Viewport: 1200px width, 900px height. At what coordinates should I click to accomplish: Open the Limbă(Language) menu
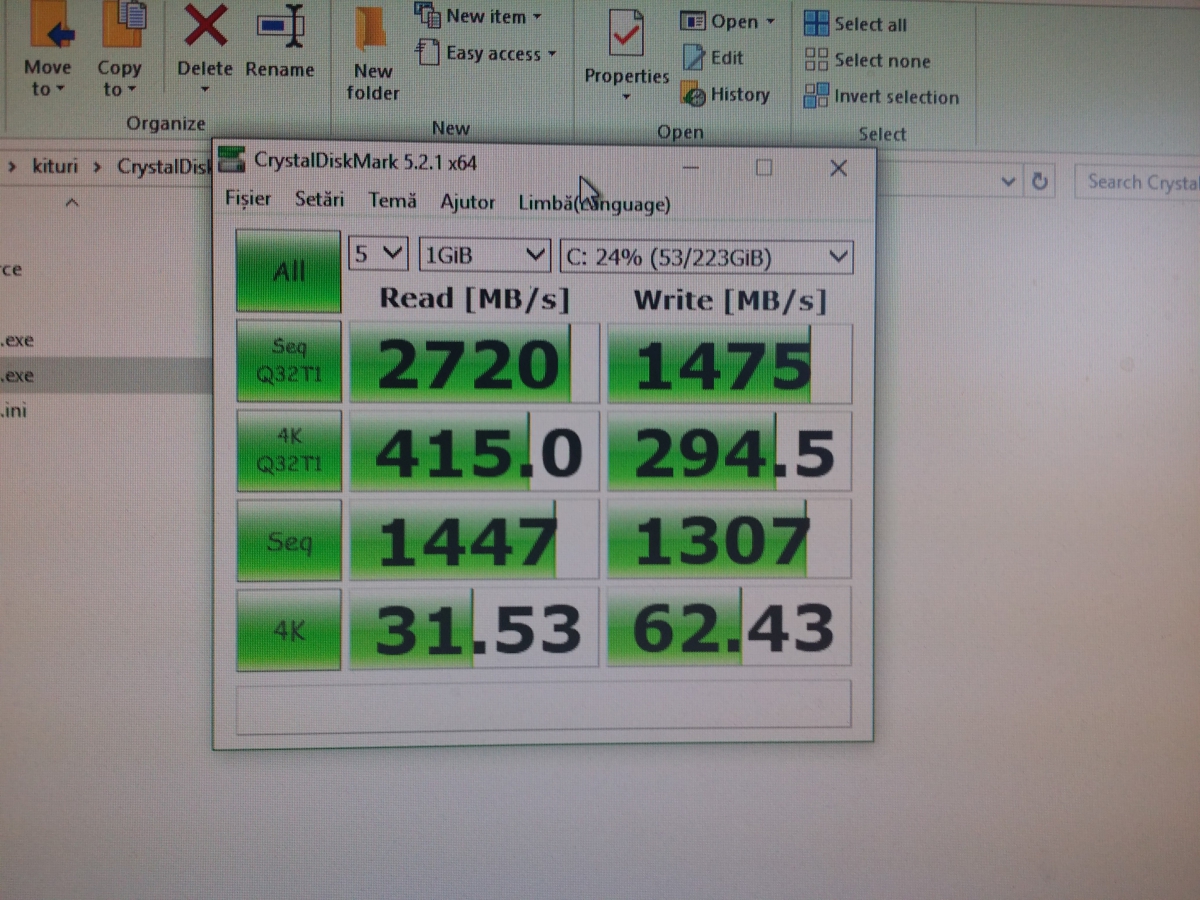tap(594, 204)
